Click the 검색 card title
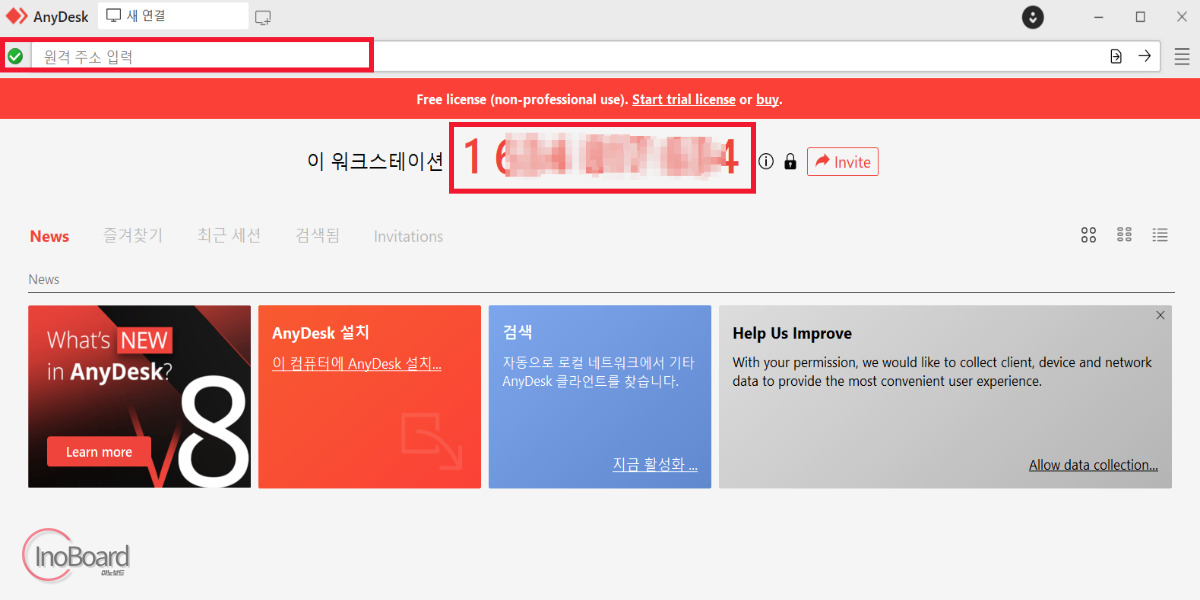The height and width of the screenshot is (600, 1200). point(518,333)
